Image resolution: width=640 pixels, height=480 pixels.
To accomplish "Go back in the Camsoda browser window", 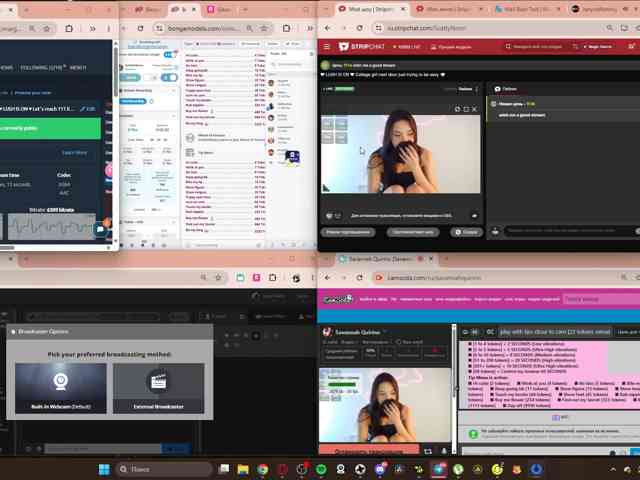I will (x=327, y=278).
